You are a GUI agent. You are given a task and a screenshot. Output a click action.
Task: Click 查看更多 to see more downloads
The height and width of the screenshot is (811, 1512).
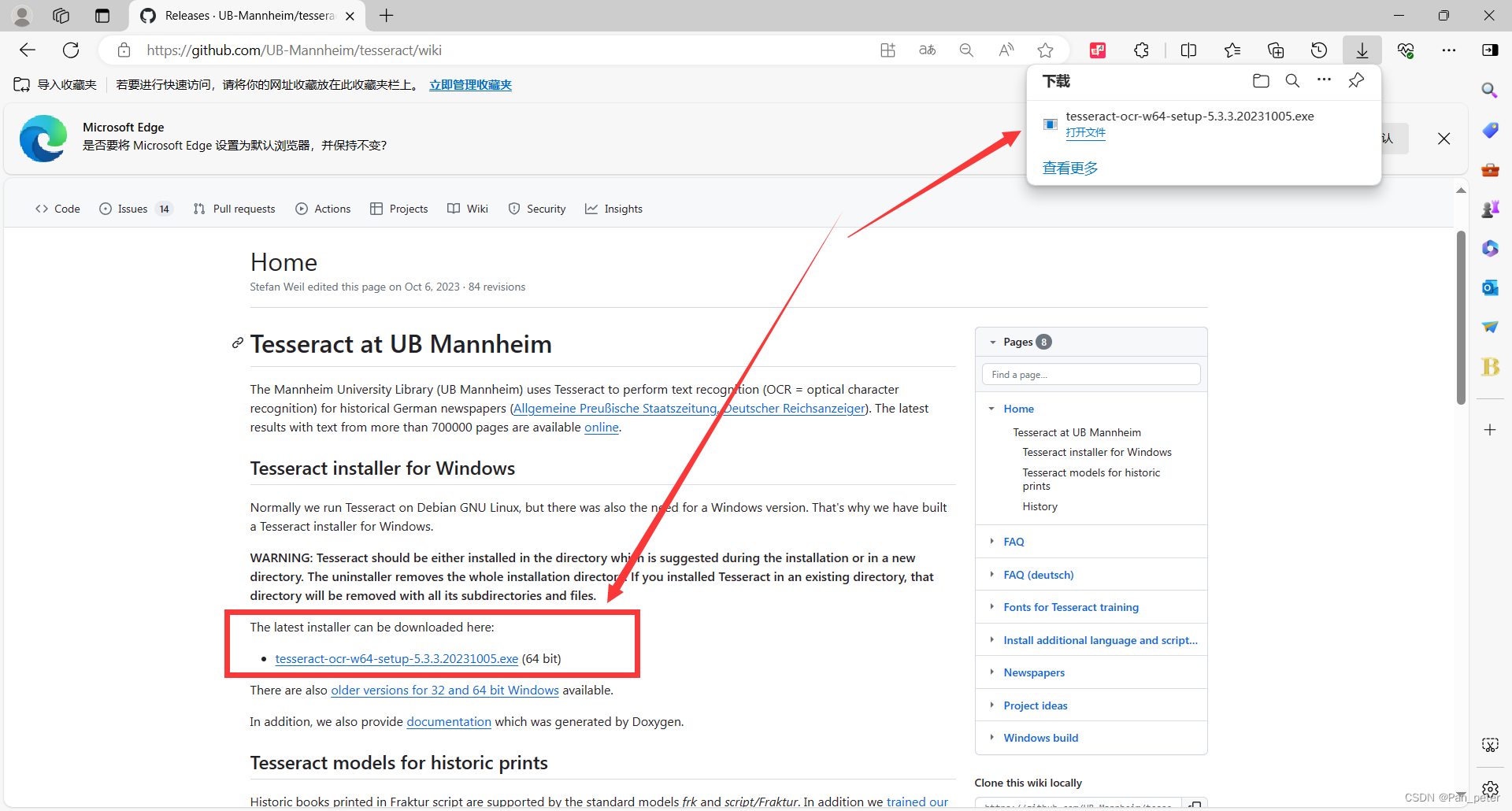pos(1070,168)
